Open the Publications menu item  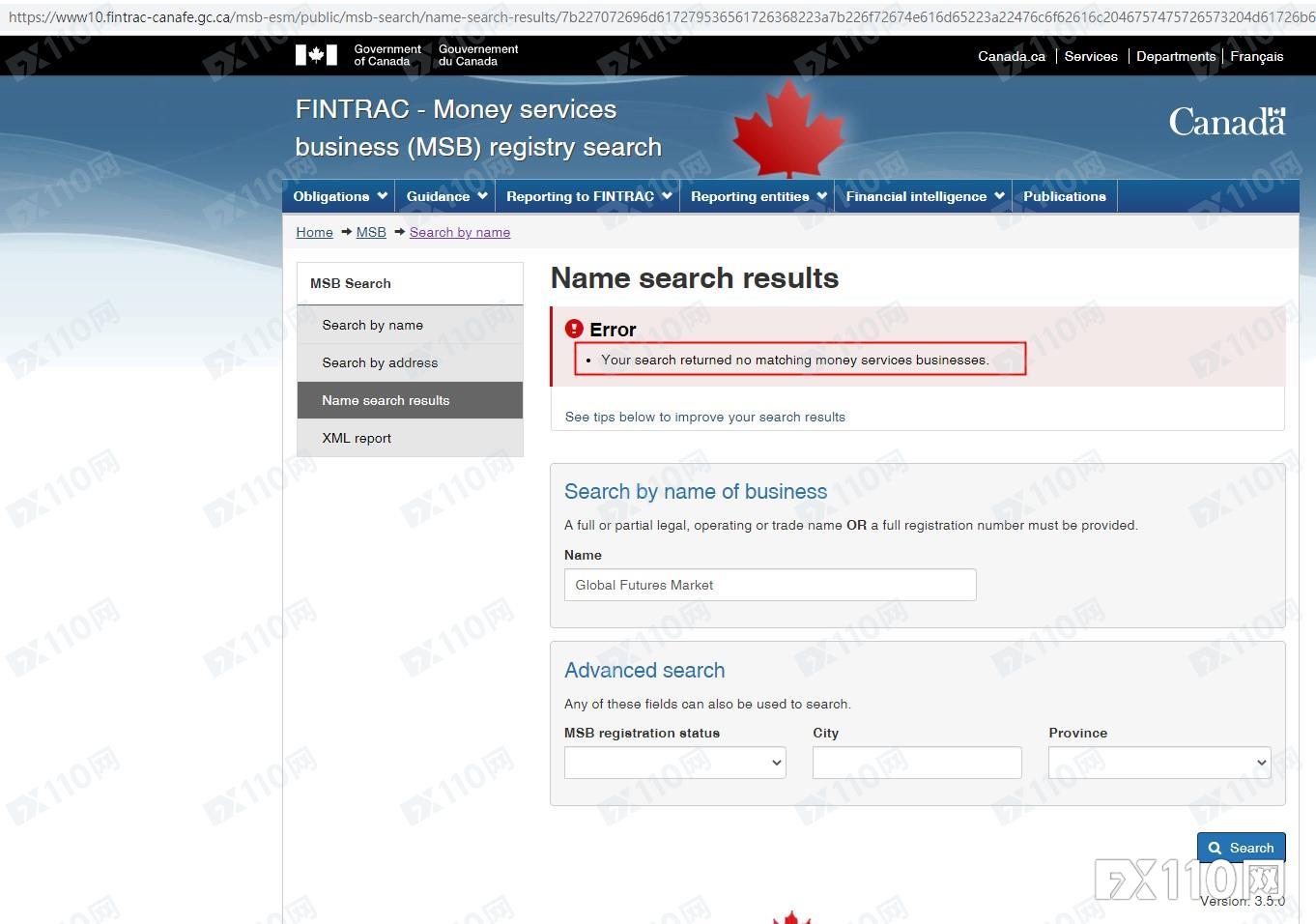(x=1065, y=196)
